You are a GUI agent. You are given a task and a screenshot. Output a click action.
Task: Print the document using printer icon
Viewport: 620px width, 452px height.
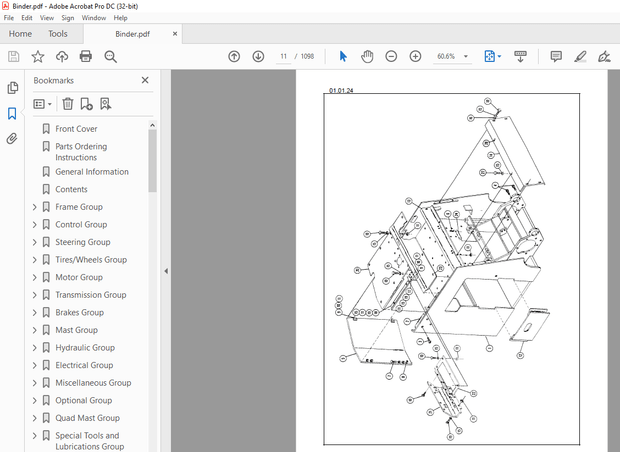(x=86, y=57)
